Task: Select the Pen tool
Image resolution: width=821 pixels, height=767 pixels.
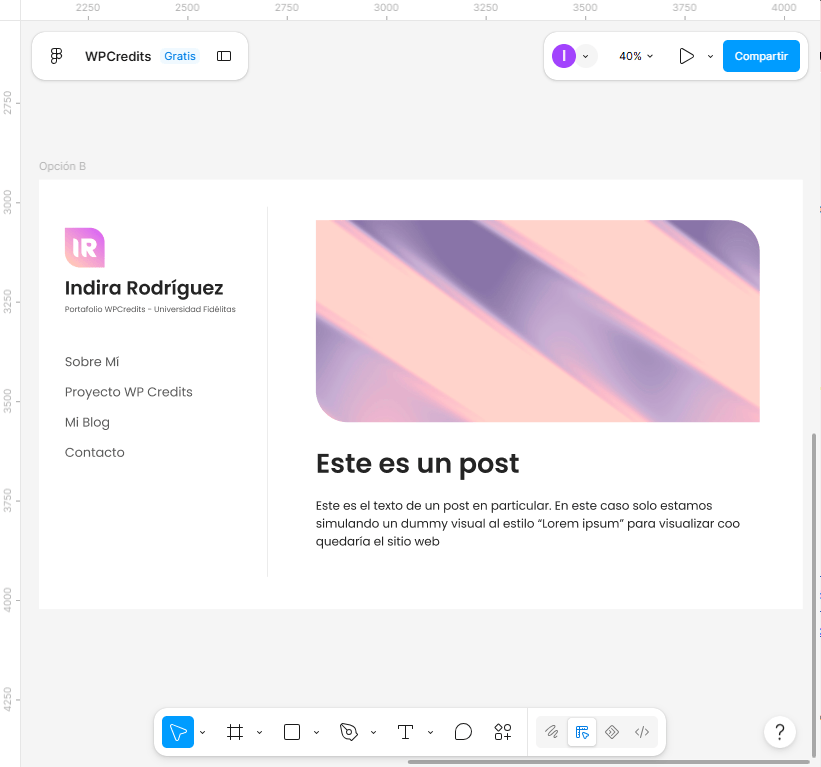Action: (x=349, y=732)
